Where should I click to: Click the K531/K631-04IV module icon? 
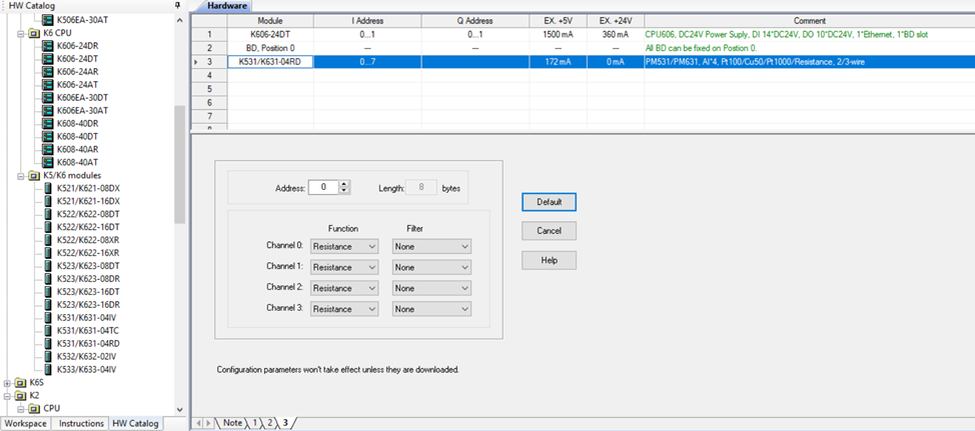48,318
